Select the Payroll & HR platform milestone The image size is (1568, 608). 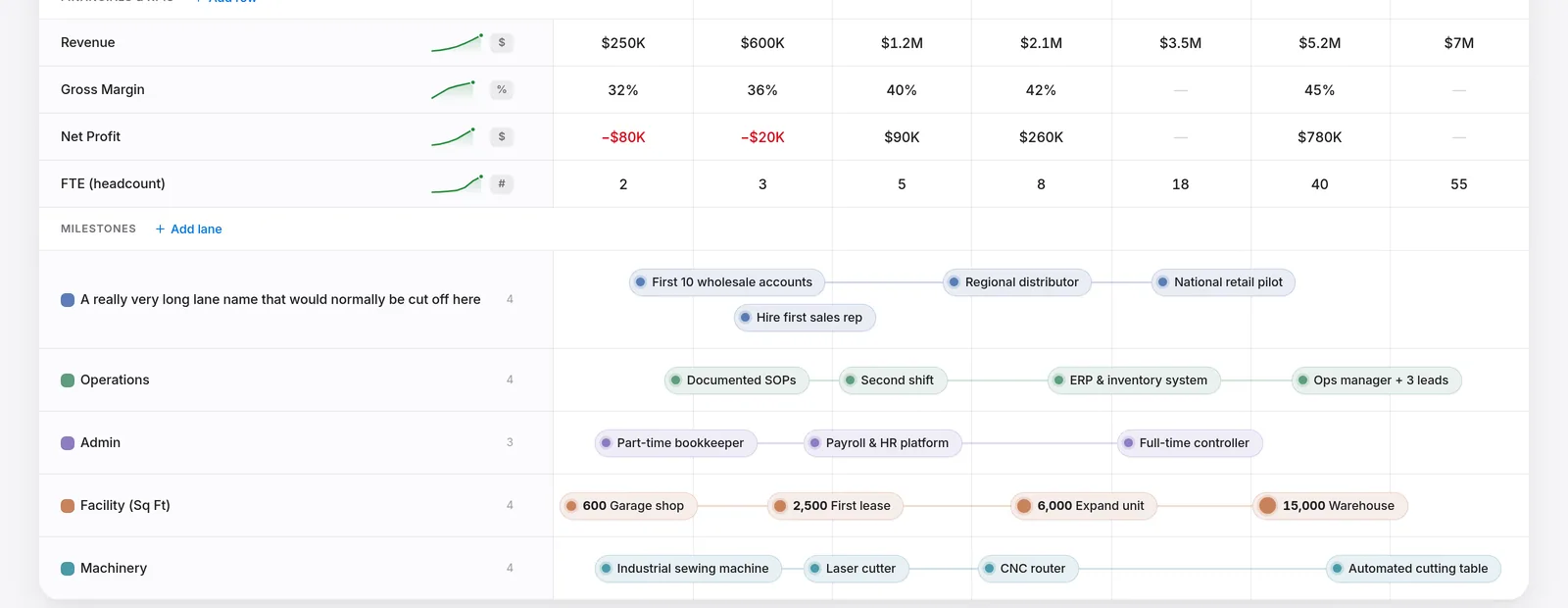[x=883, y=443]
